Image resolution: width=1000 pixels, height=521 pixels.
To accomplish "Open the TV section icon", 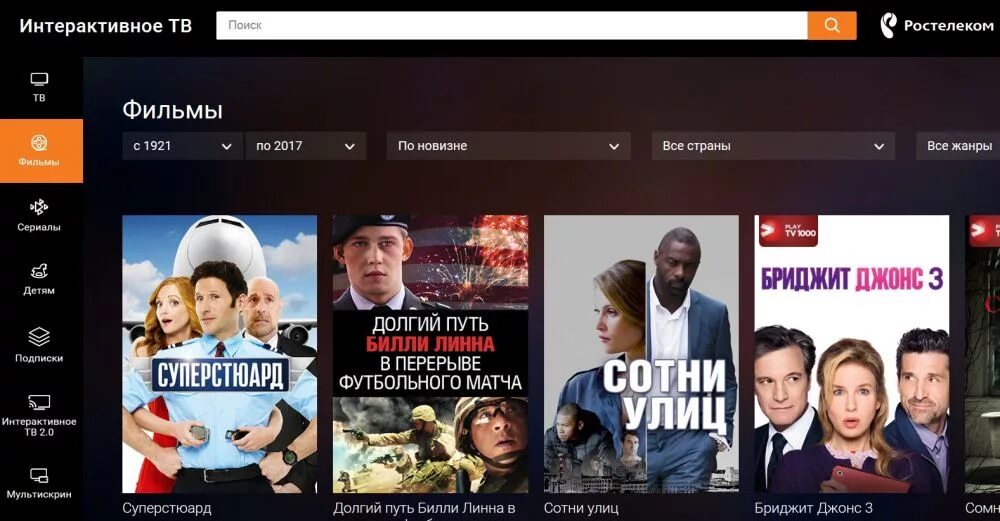I will [x=39, y=80].
